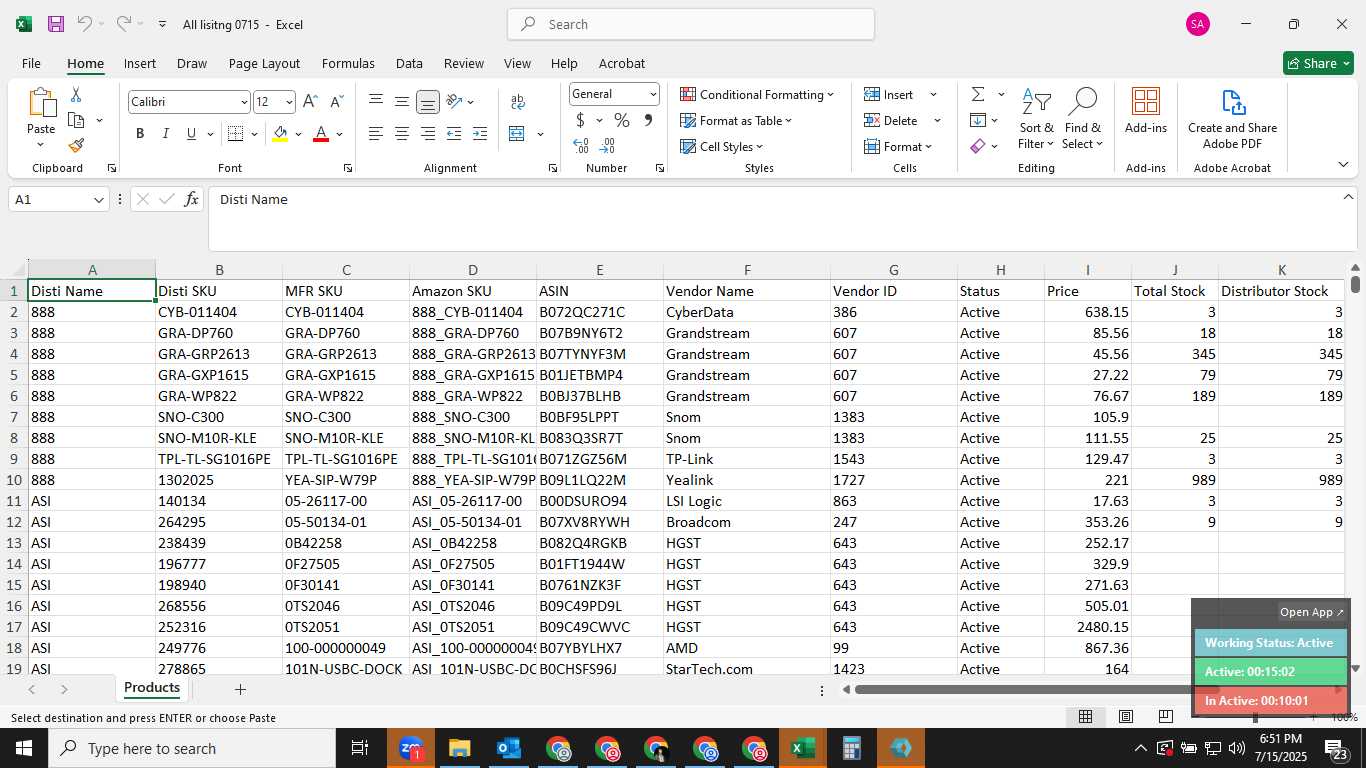Apply Comma Style number format
Image resolution: width=1366 pixels, height=768 pixels.
coord(648,120)
